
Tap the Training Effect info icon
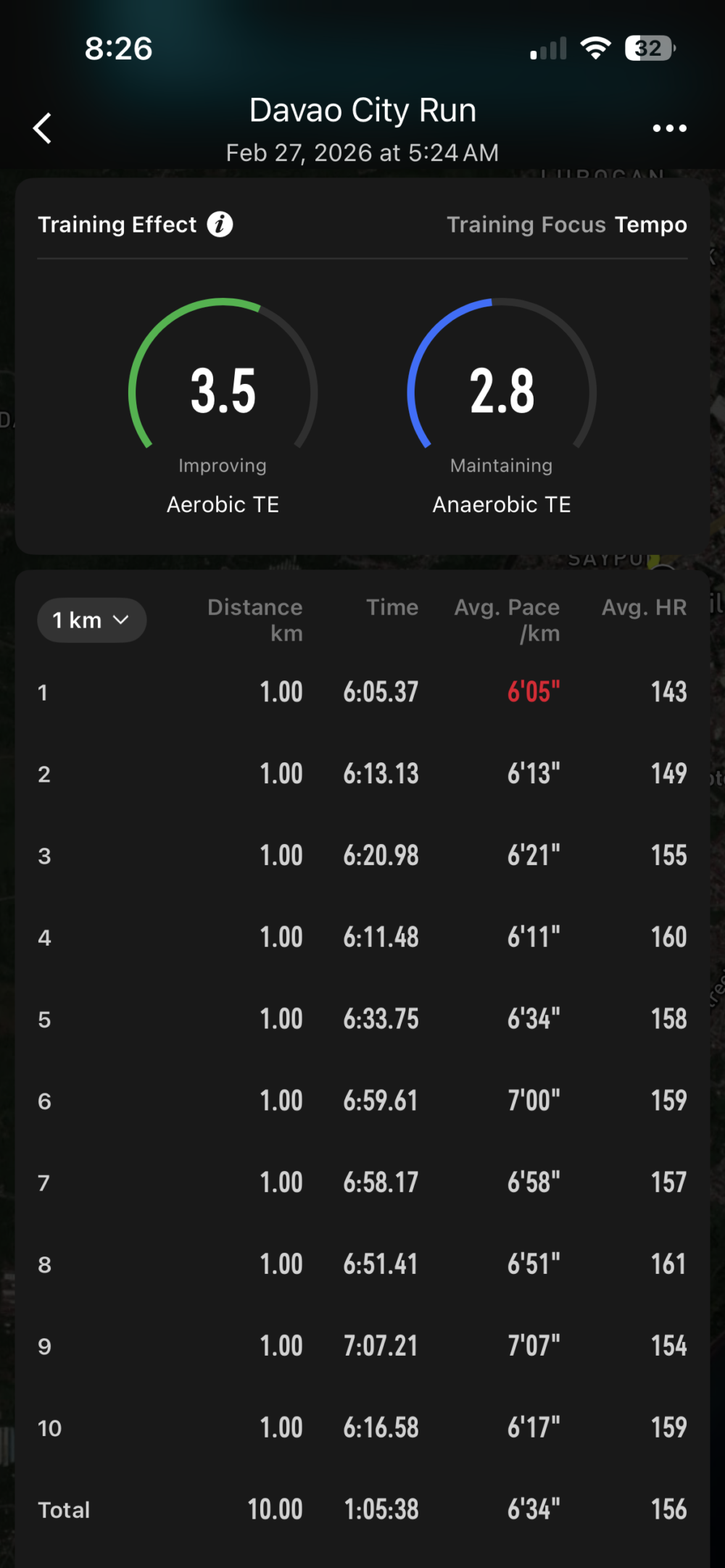(220, 225)
